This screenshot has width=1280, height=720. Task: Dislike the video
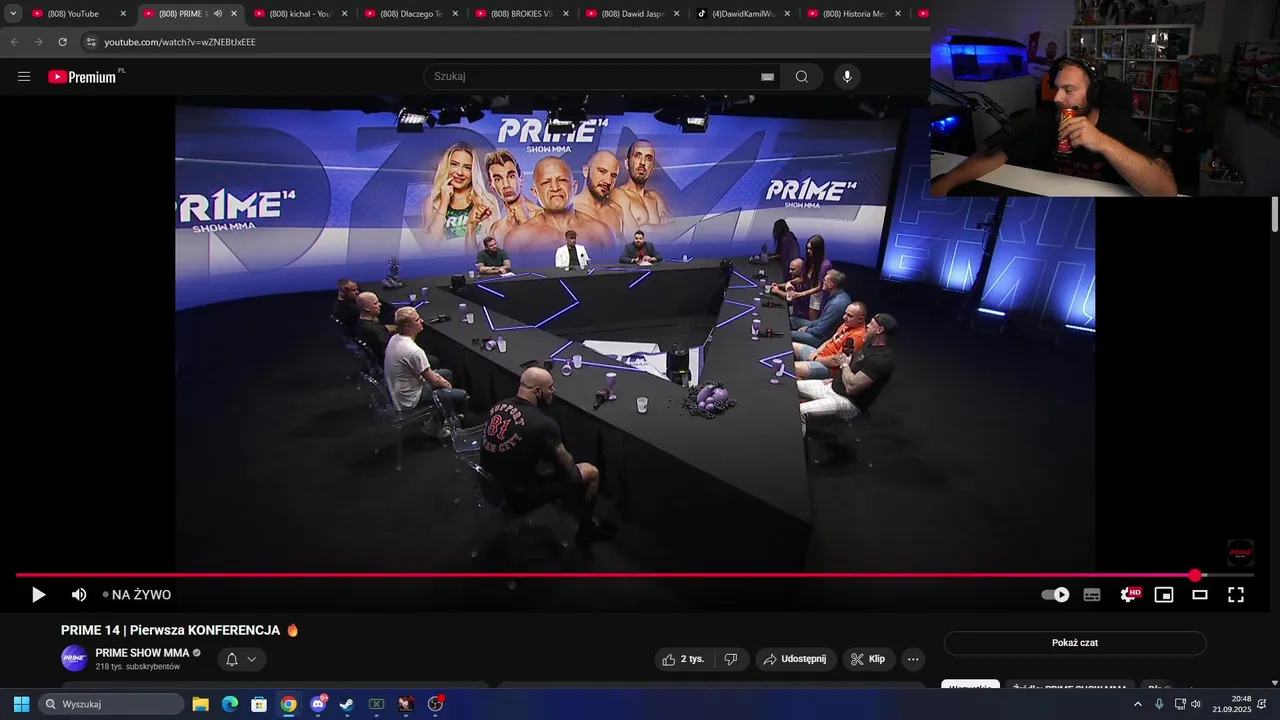pos(731,659)
